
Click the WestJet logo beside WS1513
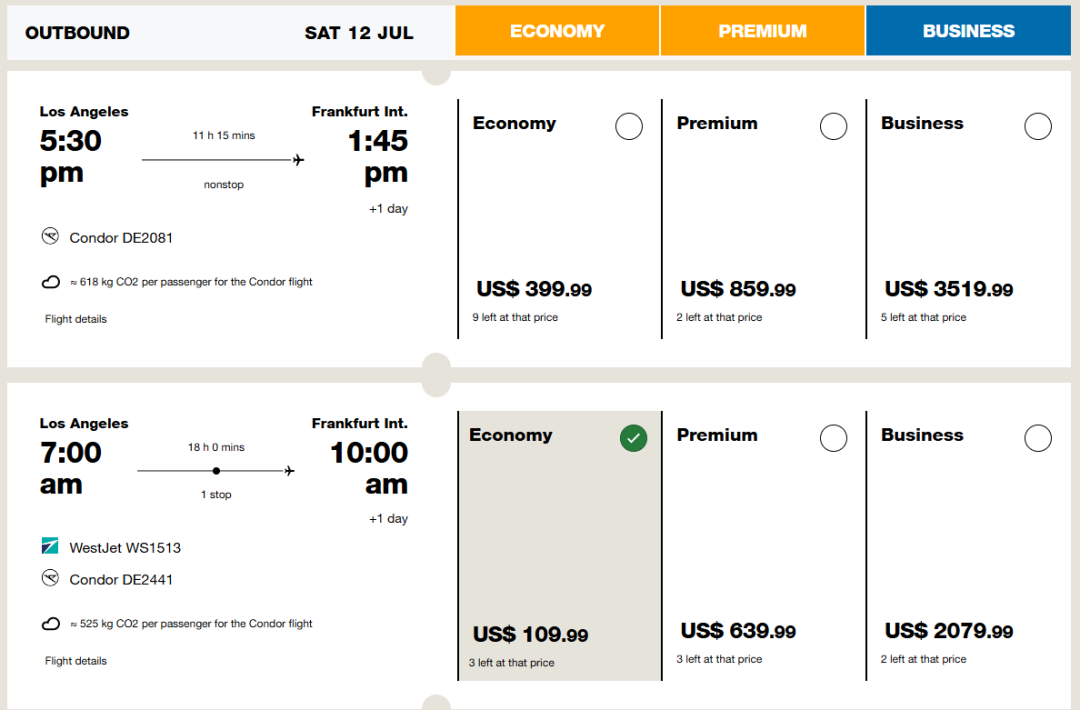click(50, 546)
